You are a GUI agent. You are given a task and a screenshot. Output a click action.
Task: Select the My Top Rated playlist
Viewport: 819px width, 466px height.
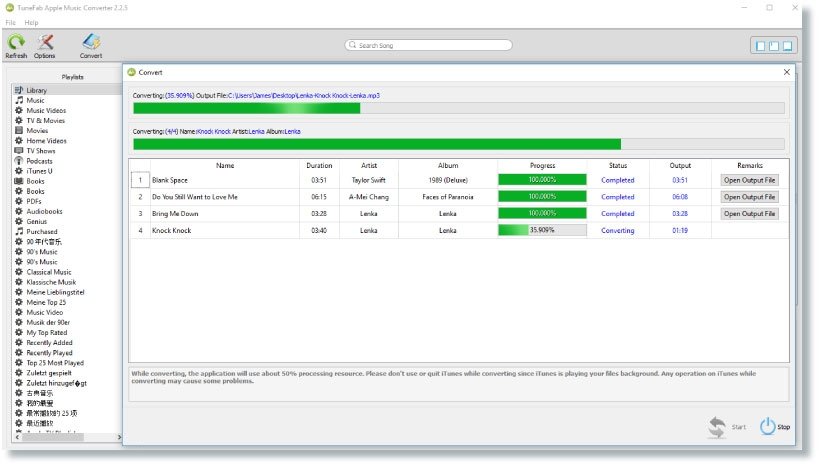(x=46, y=333)
